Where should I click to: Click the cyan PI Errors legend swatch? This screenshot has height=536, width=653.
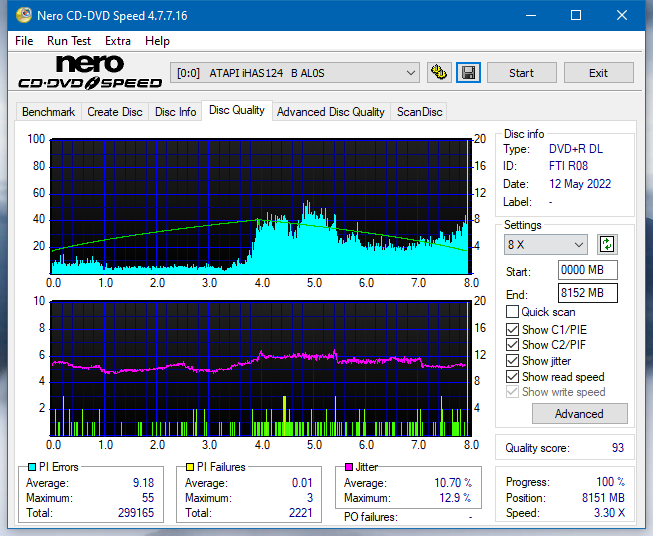point(32,467)
